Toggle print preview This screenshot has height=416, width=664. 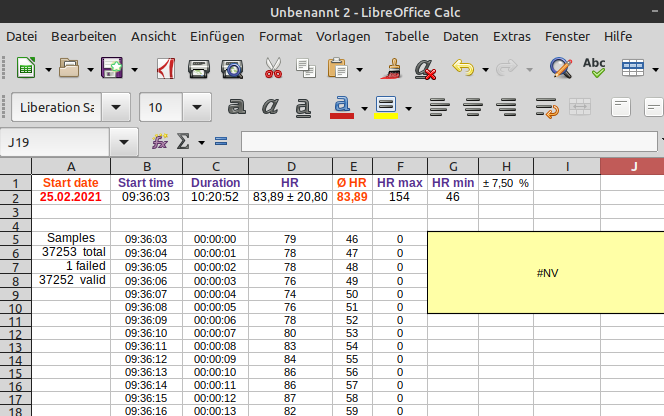[x=232, y=69]
